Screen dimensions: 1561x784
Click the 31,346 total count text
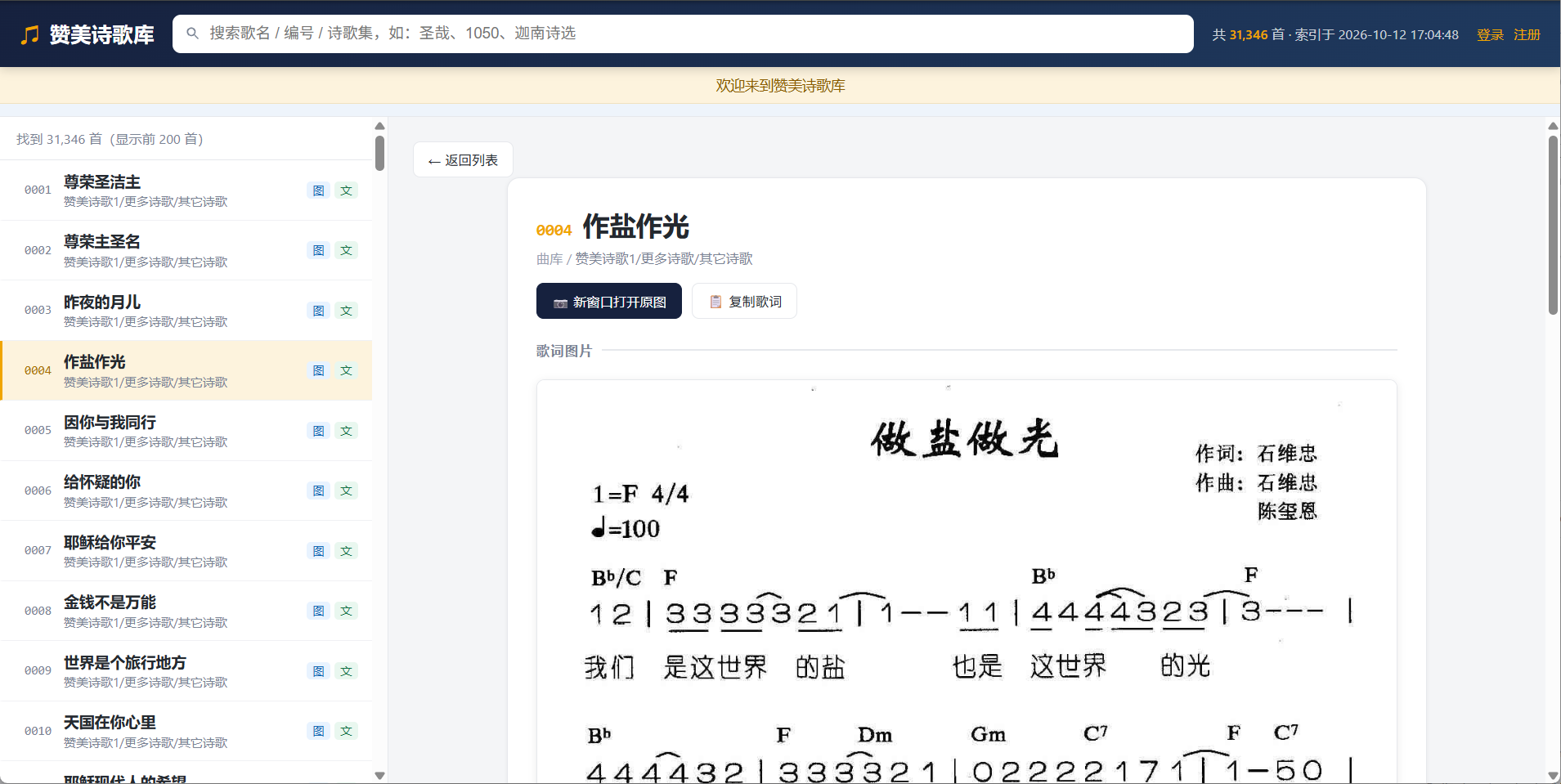click(x=1249, y=34)
